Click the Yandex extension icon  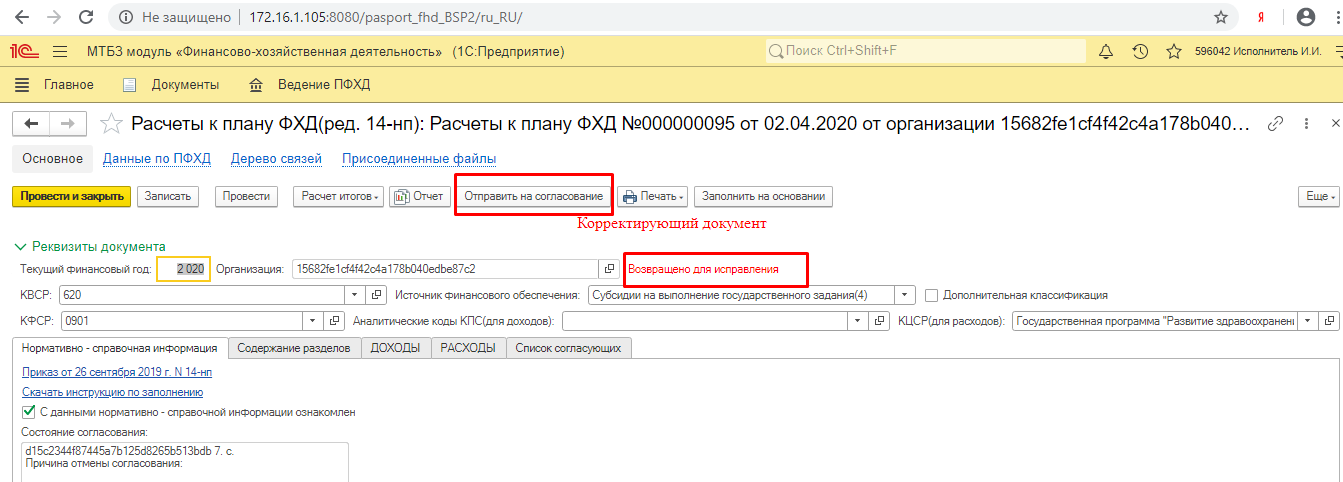coord(1260,17)
